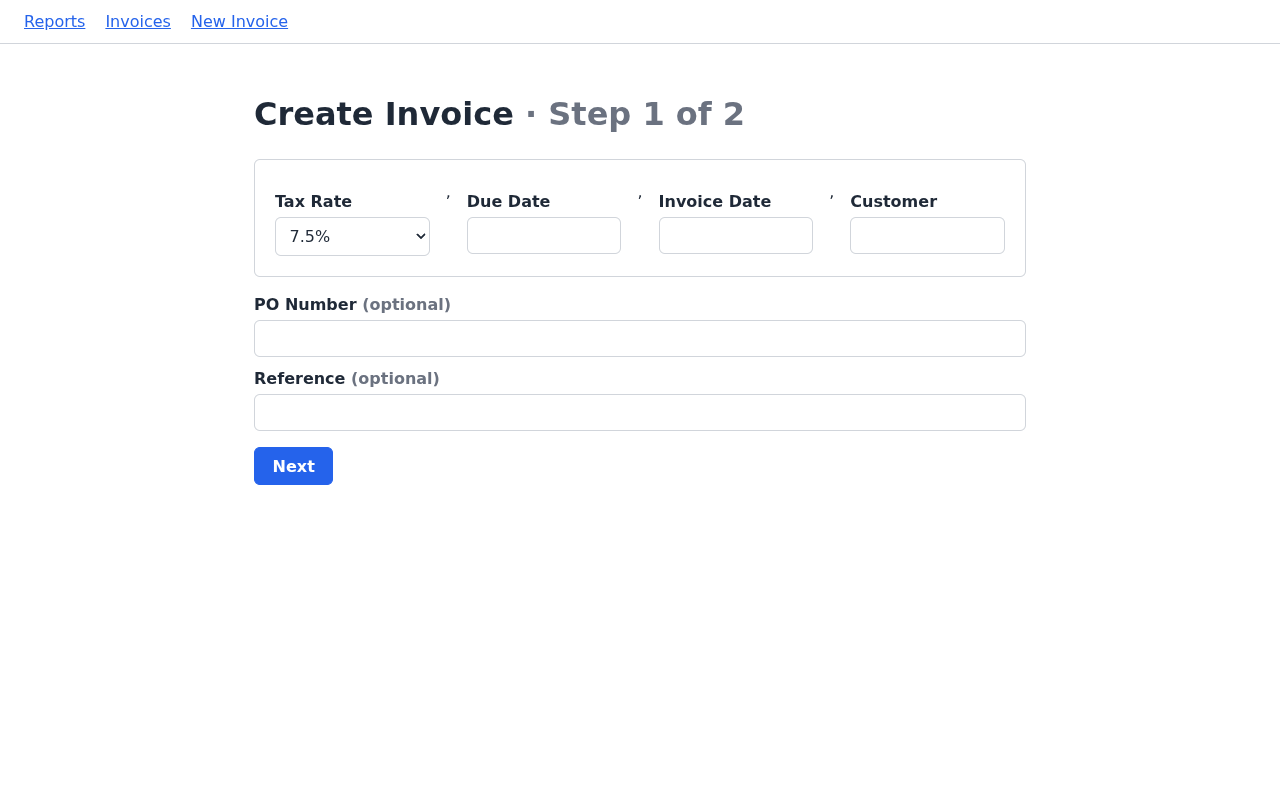Expand the Tax Rate dropdown
Image resolution: width=1280 pixels, height=800 pixels.
[352, 236]
